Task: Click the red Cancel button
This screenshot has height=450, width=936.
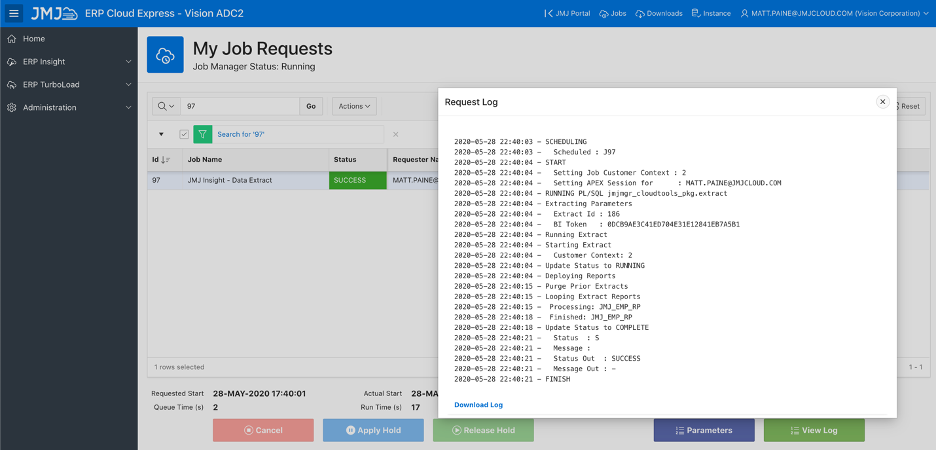Action: tap(263, 430)
